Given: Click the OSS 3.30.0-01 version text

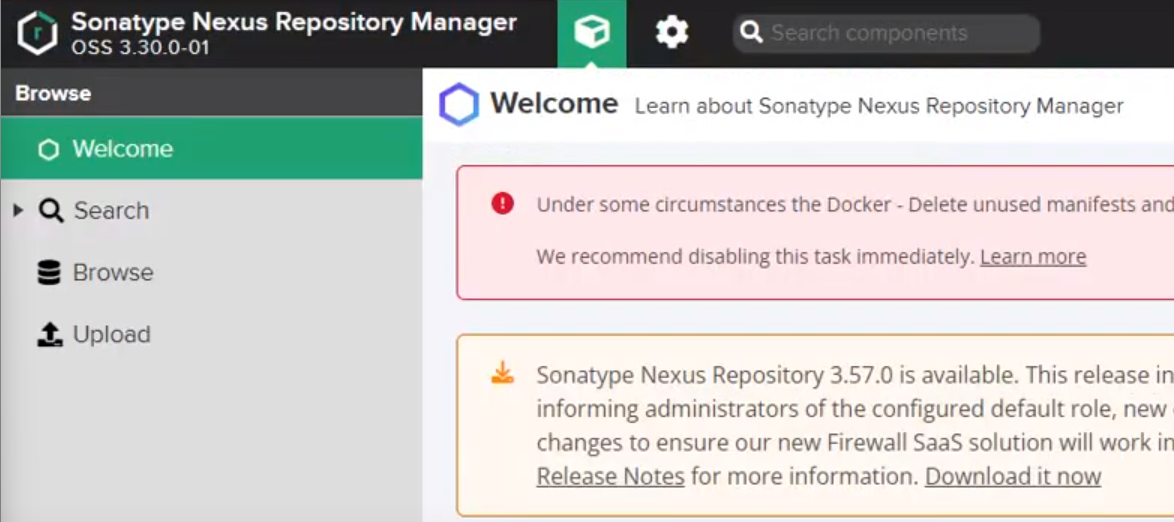Looking at the screenshot, I should [x=140, y=48].
